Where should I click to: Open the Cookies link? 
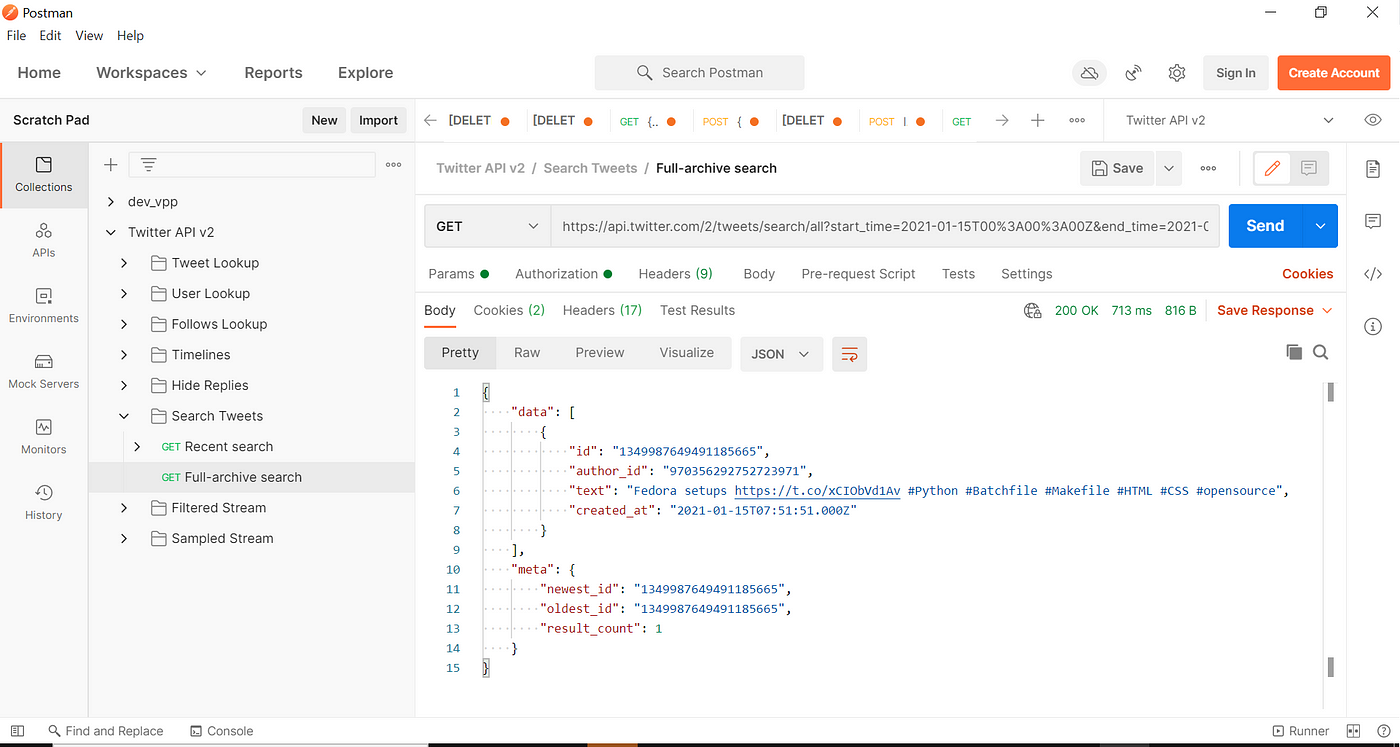pos(1308,274)
